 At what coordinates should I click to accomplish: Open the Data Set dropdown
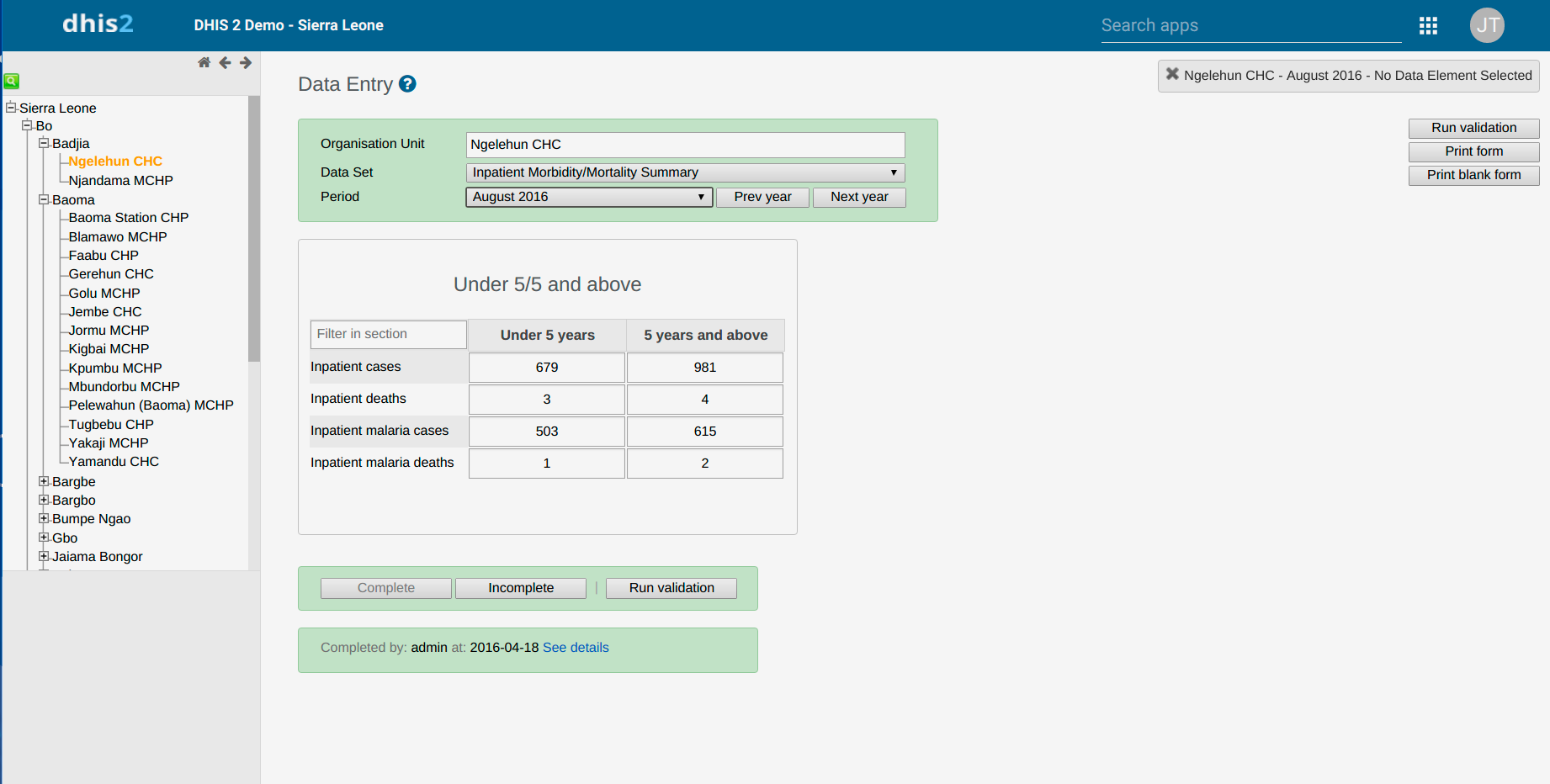pyautogui.click(x=685, y=172)
